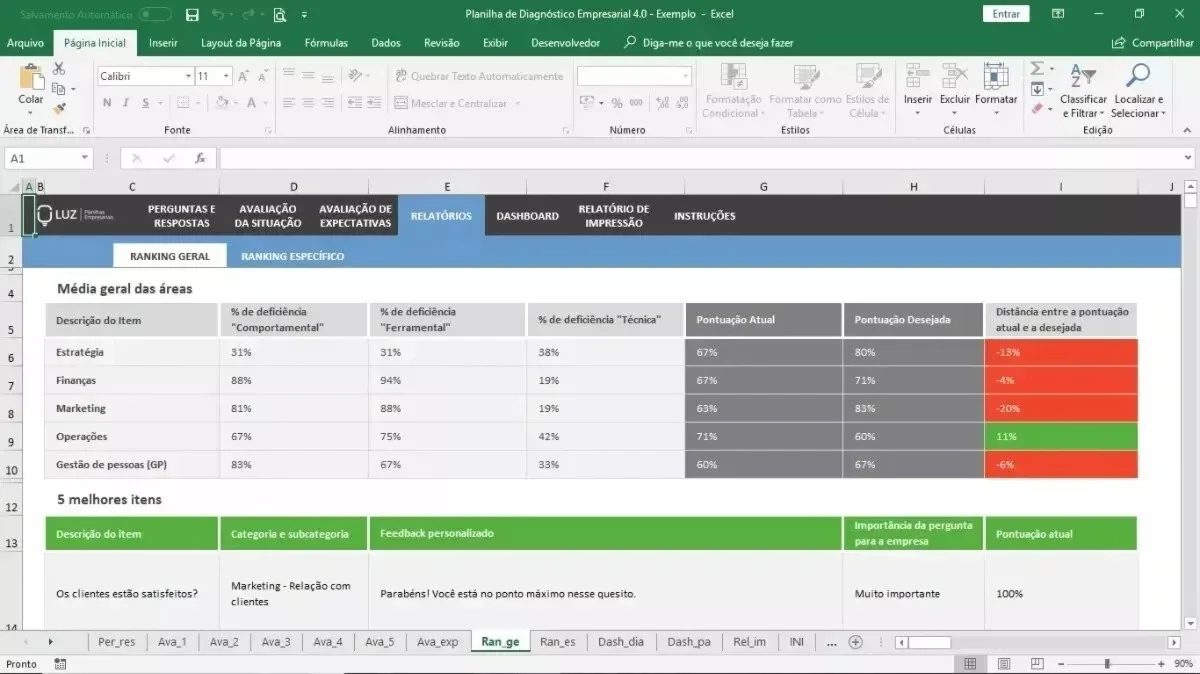Click the Ribbon display options icon

point(1057,14)
